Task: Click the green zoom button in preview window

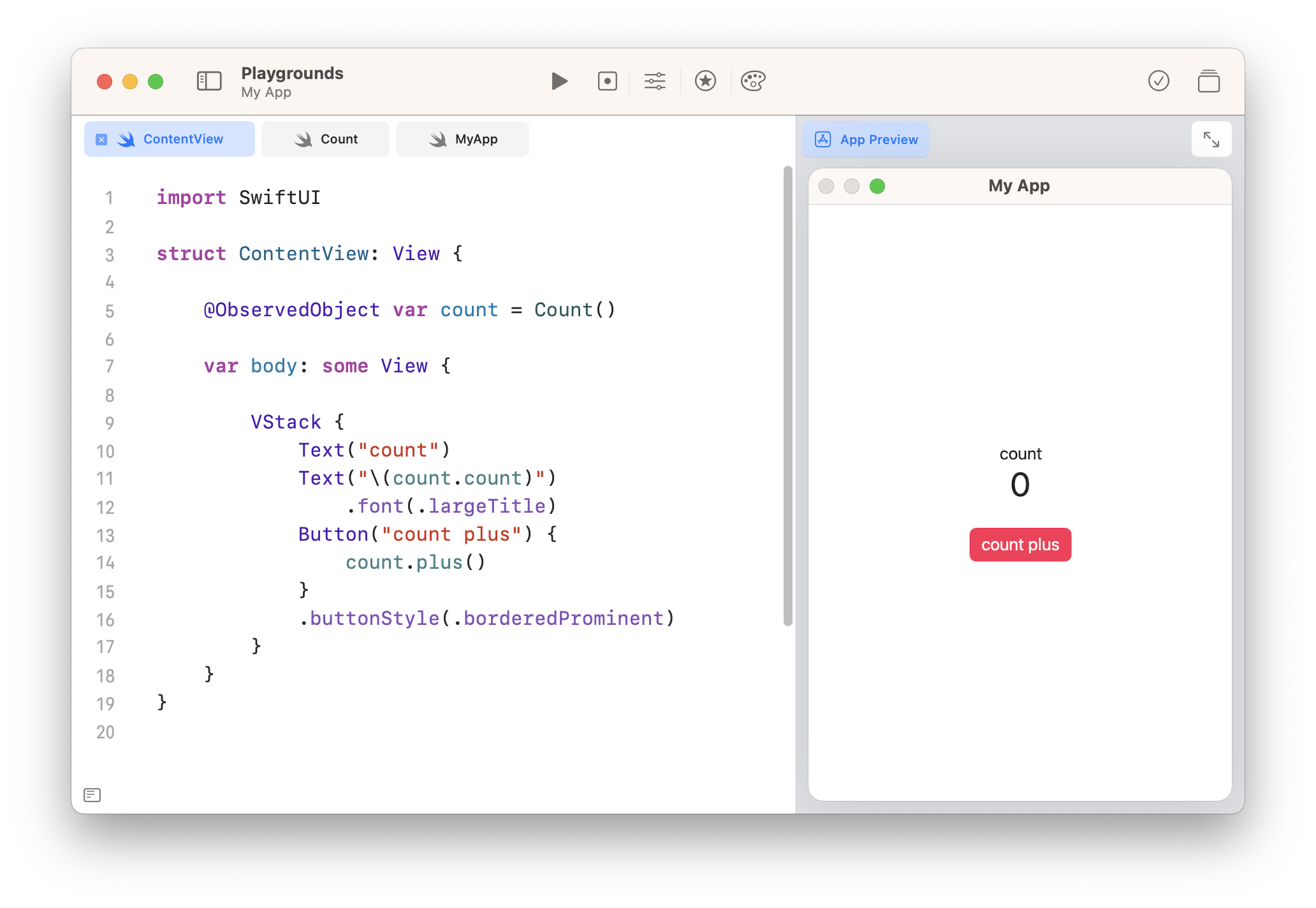Action: click(877, 186)
